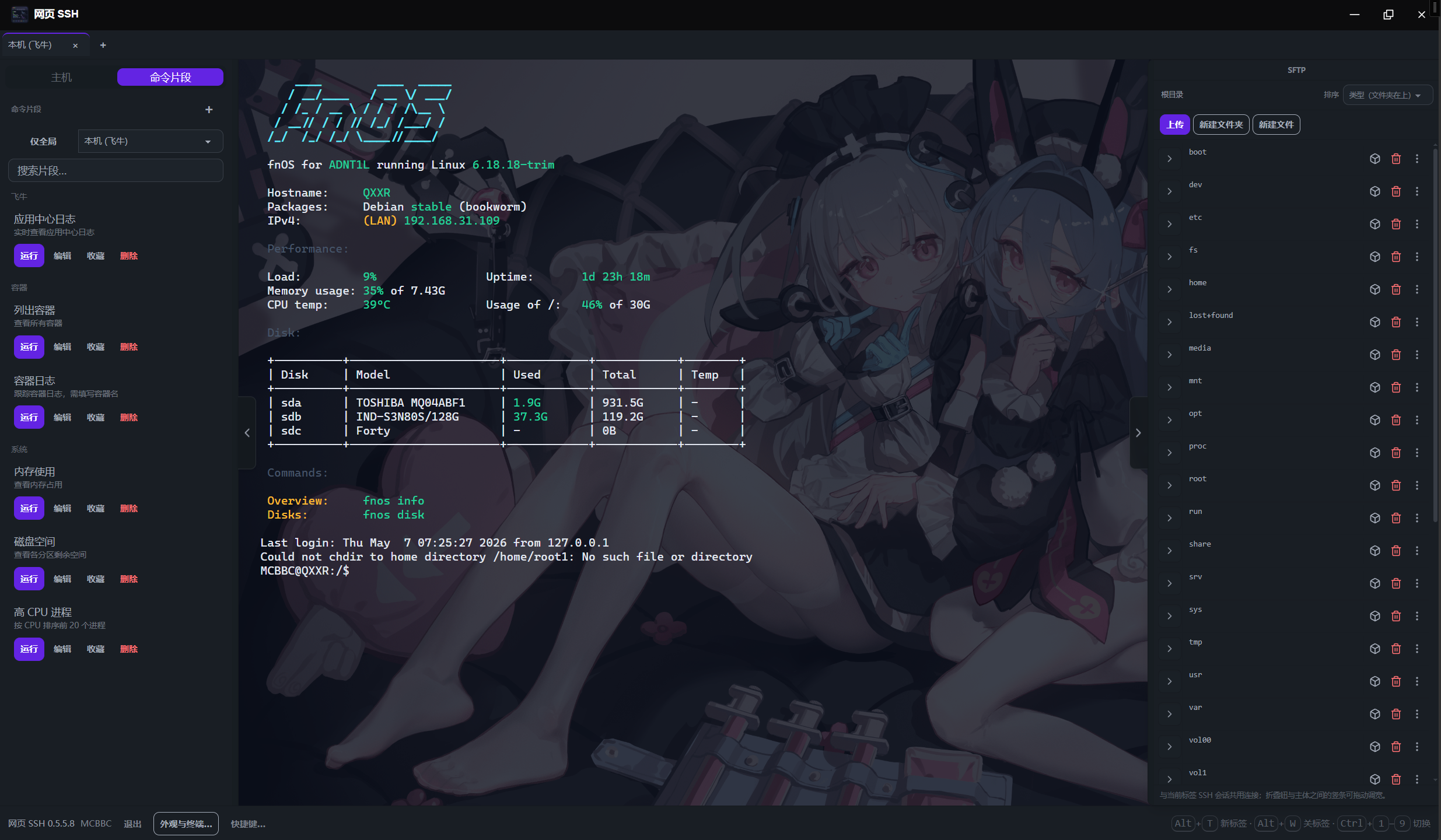Click the 根目录 root path label
This screenshot has height=840, width=1441.
1171,94
